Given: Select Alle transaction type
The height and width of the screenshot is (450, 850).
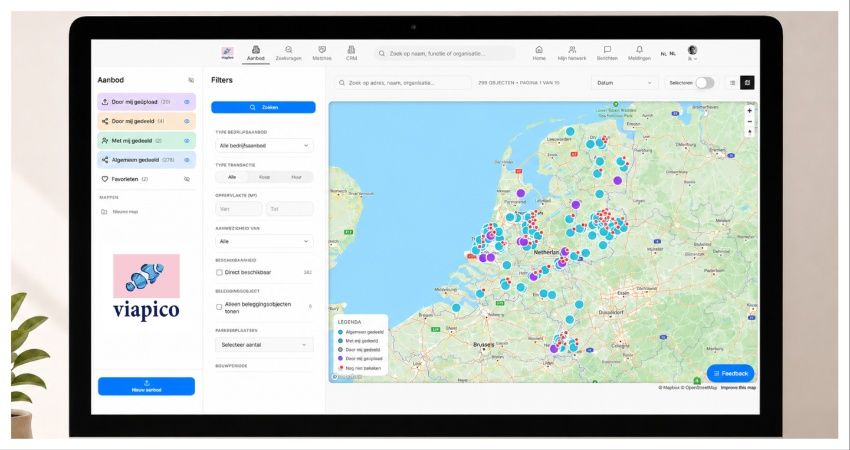Looking at the screenshot, I should pyautogui.click(x=231, y=177).
